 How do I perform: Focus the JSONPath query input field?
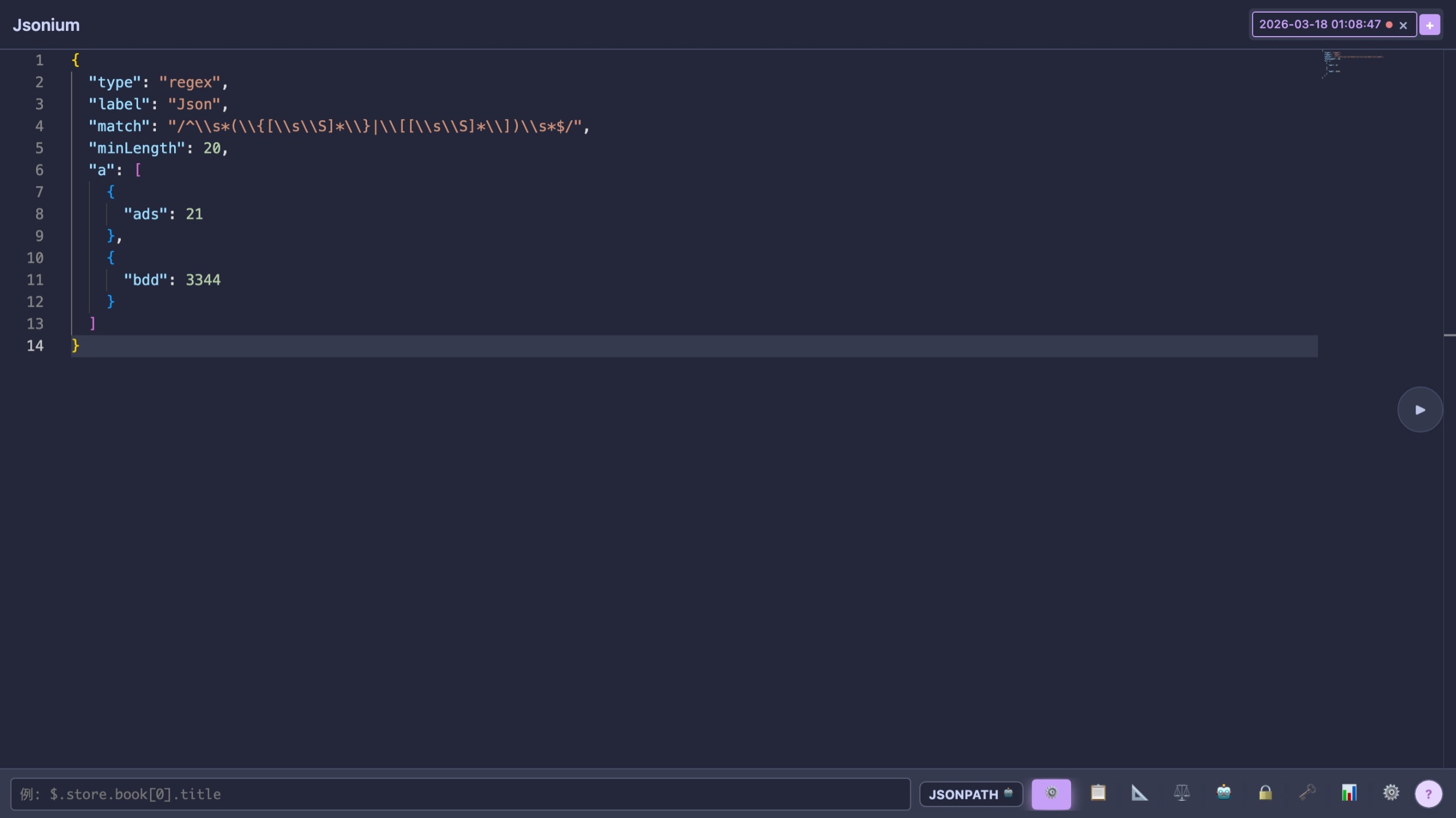click(x=460, y=795)
